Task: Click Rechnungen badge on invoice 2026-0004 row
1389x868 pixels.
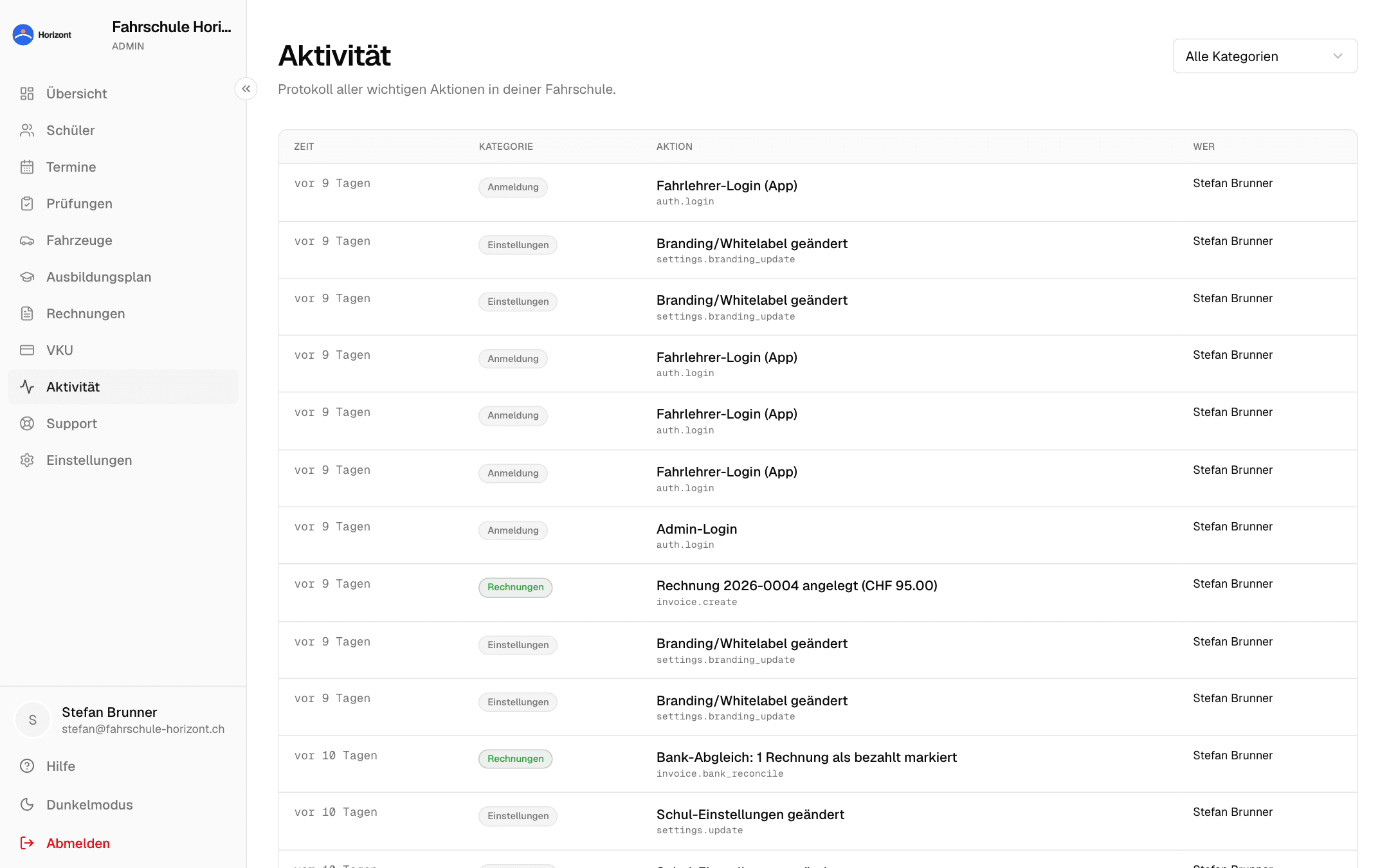Action: pyautogui.click(x=515, y=587)
